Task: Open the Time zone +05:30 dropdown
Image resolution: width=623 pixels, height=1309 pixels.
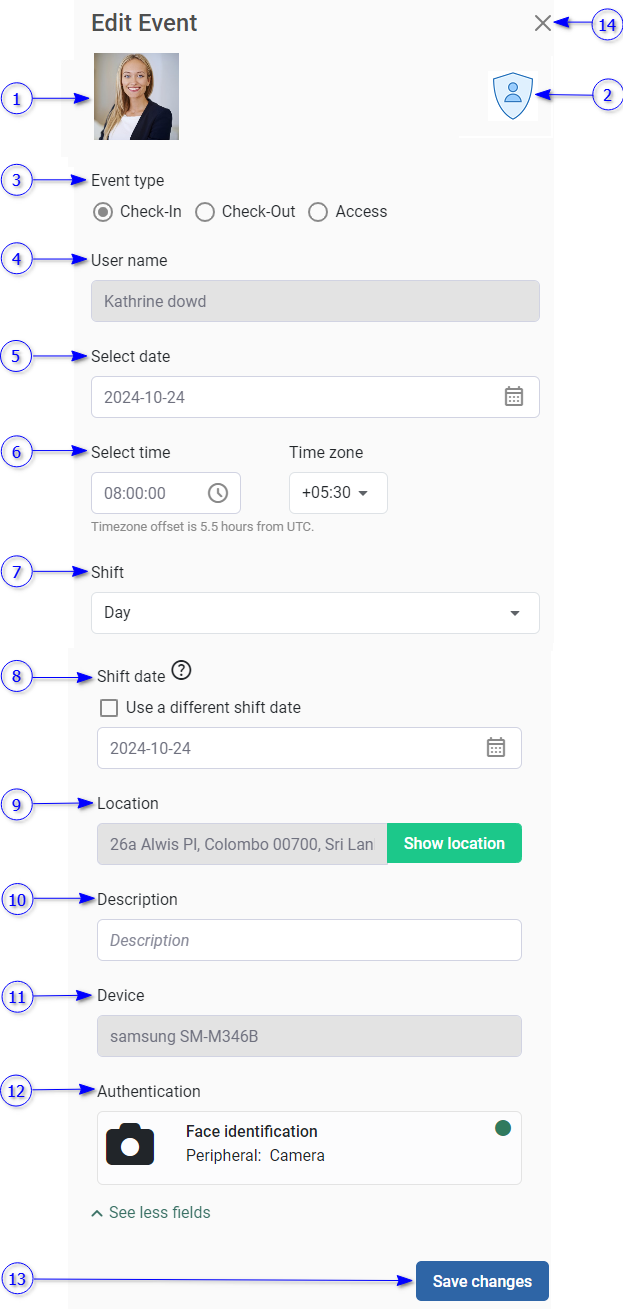Action: point(338,493)
